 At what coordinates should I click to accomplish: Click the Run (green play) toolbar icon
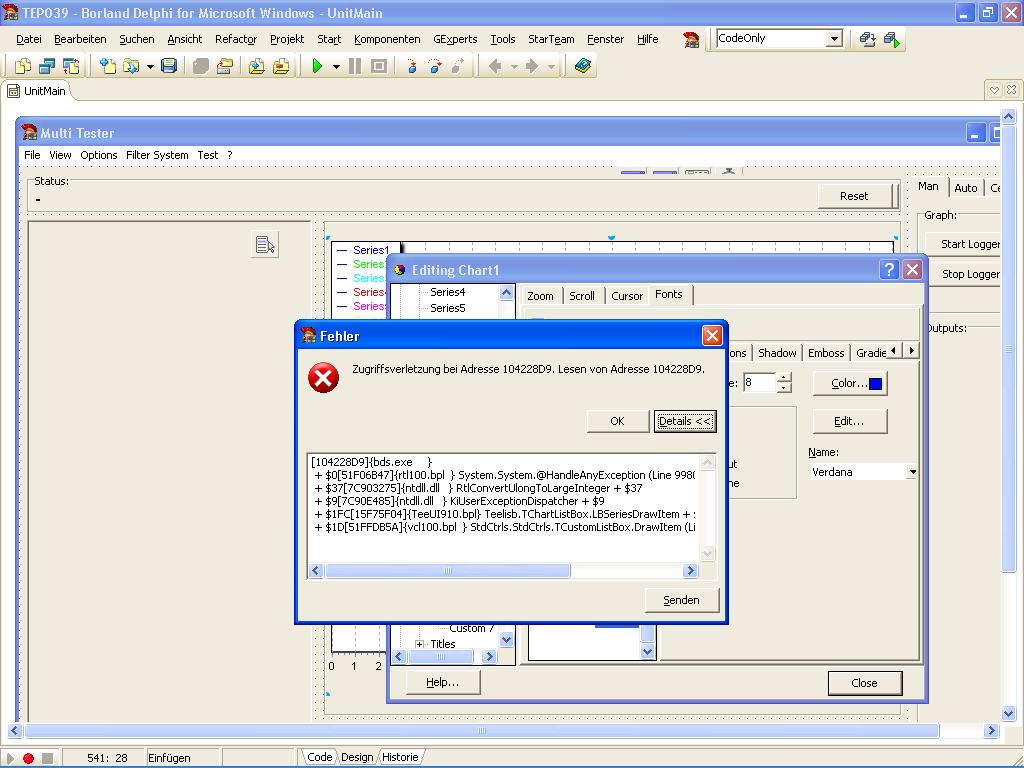317,66
